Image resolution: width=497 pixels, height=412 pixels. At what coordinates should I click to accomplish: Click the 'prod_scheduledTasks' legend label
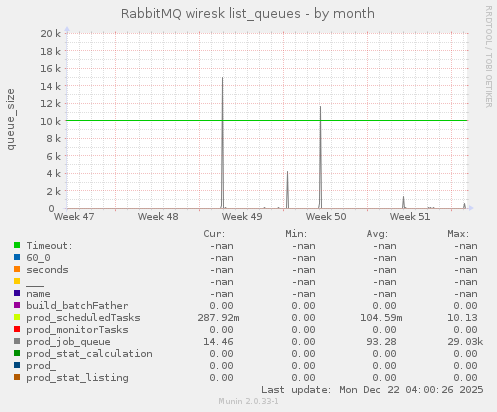(x=83, y=318)
